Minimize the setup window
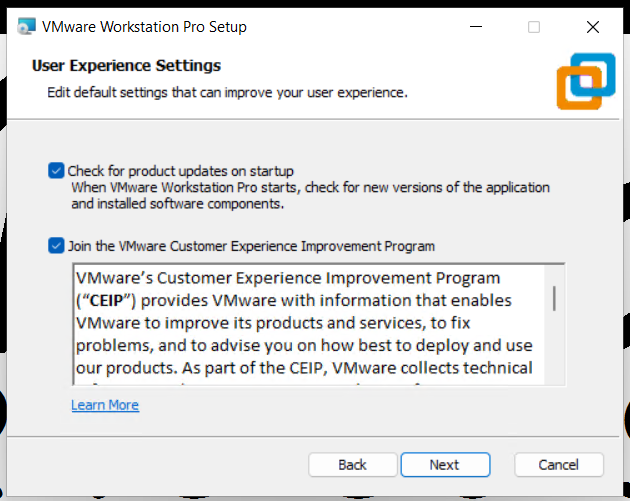 click(x=483, y=27)
